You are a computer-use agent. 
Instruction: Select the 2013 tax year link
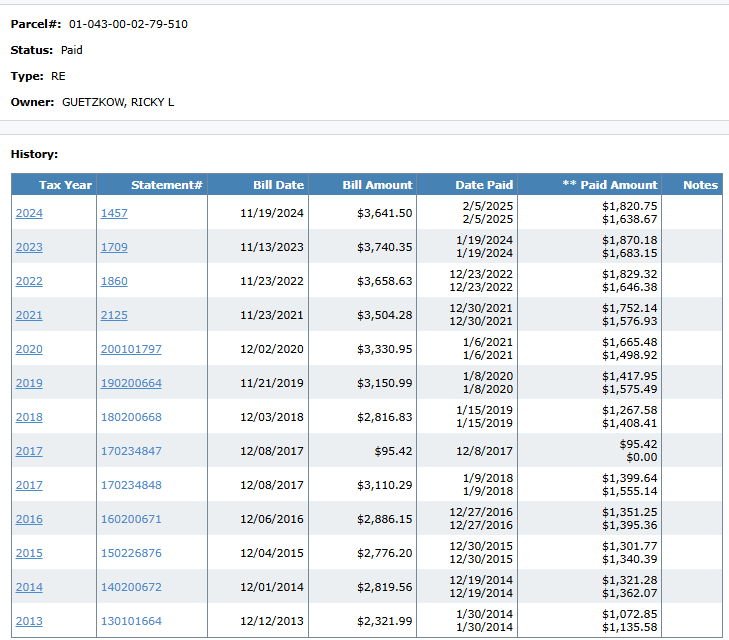tap(29, 621)
